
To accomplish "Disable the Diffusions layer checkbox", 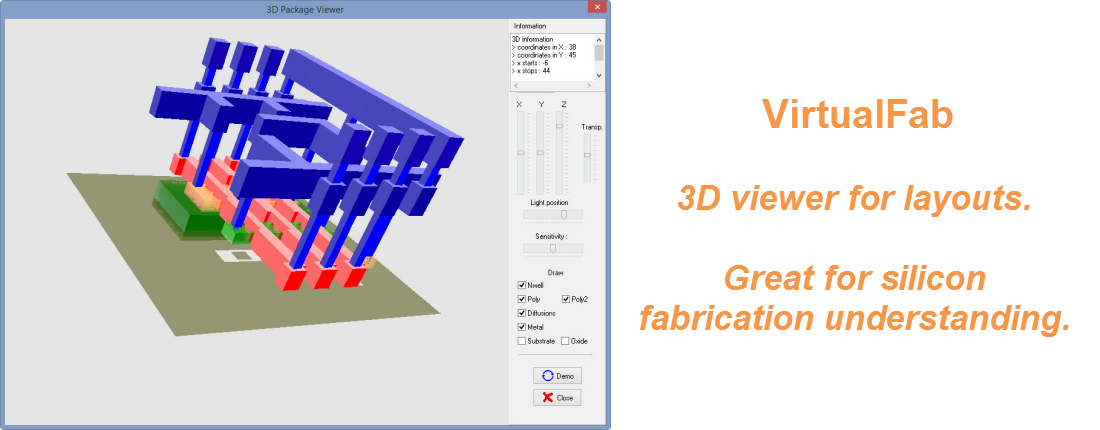I will 522,314.
